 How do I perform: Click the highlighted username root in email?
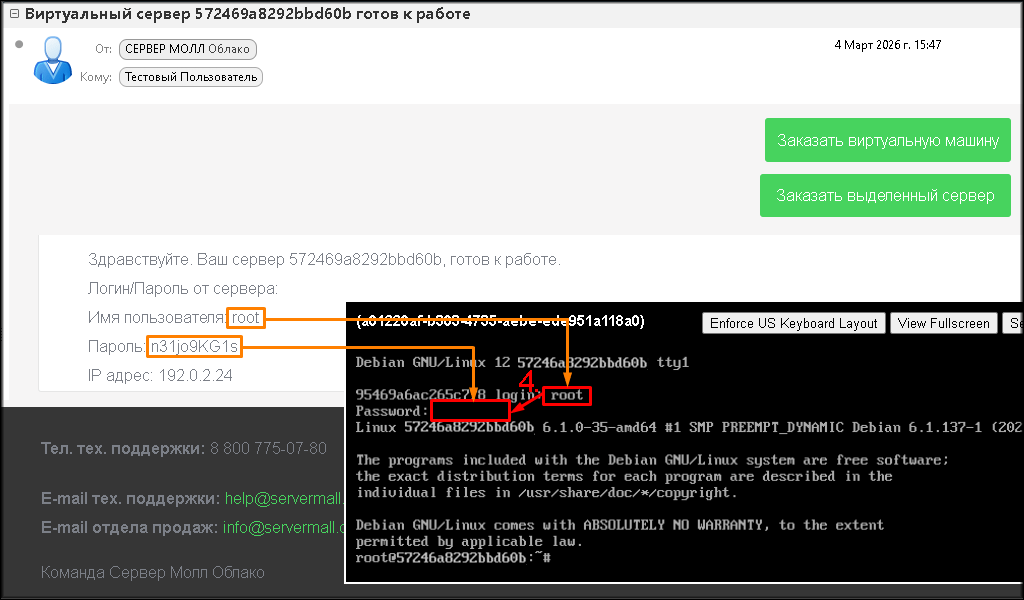[x=246, y=318]
